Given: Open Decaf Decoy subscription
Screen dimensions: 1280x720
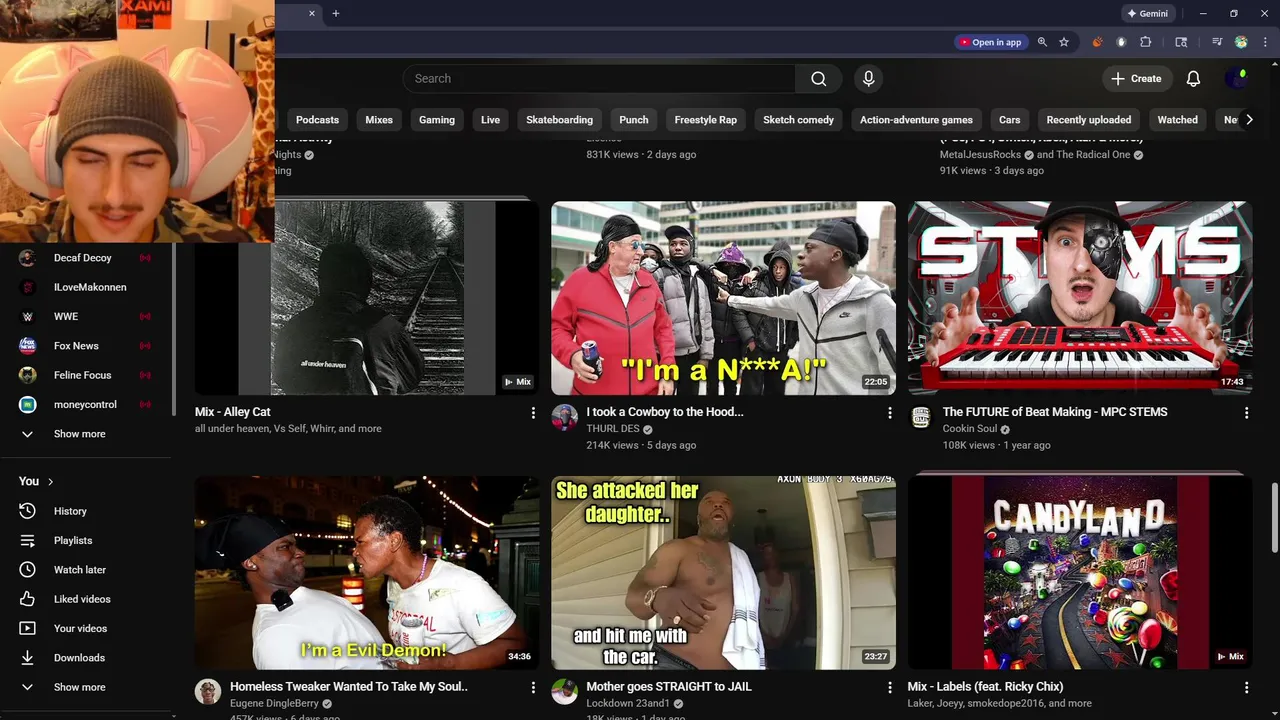Looking at the screenshot, I should click(86, 258).
